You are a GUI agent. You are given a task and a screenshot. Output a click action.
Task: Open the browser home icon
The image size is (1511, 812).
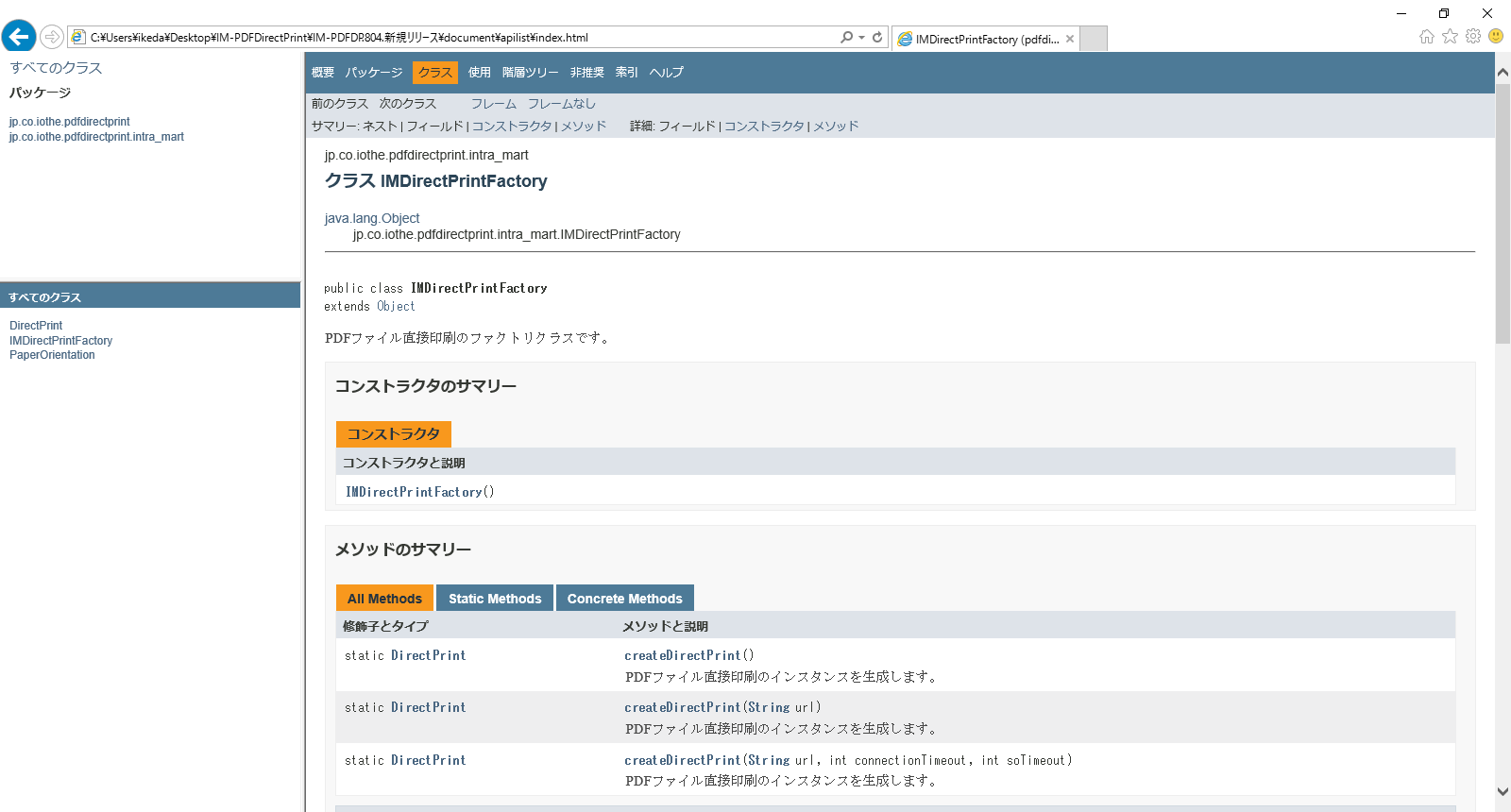pos(1426,36)
